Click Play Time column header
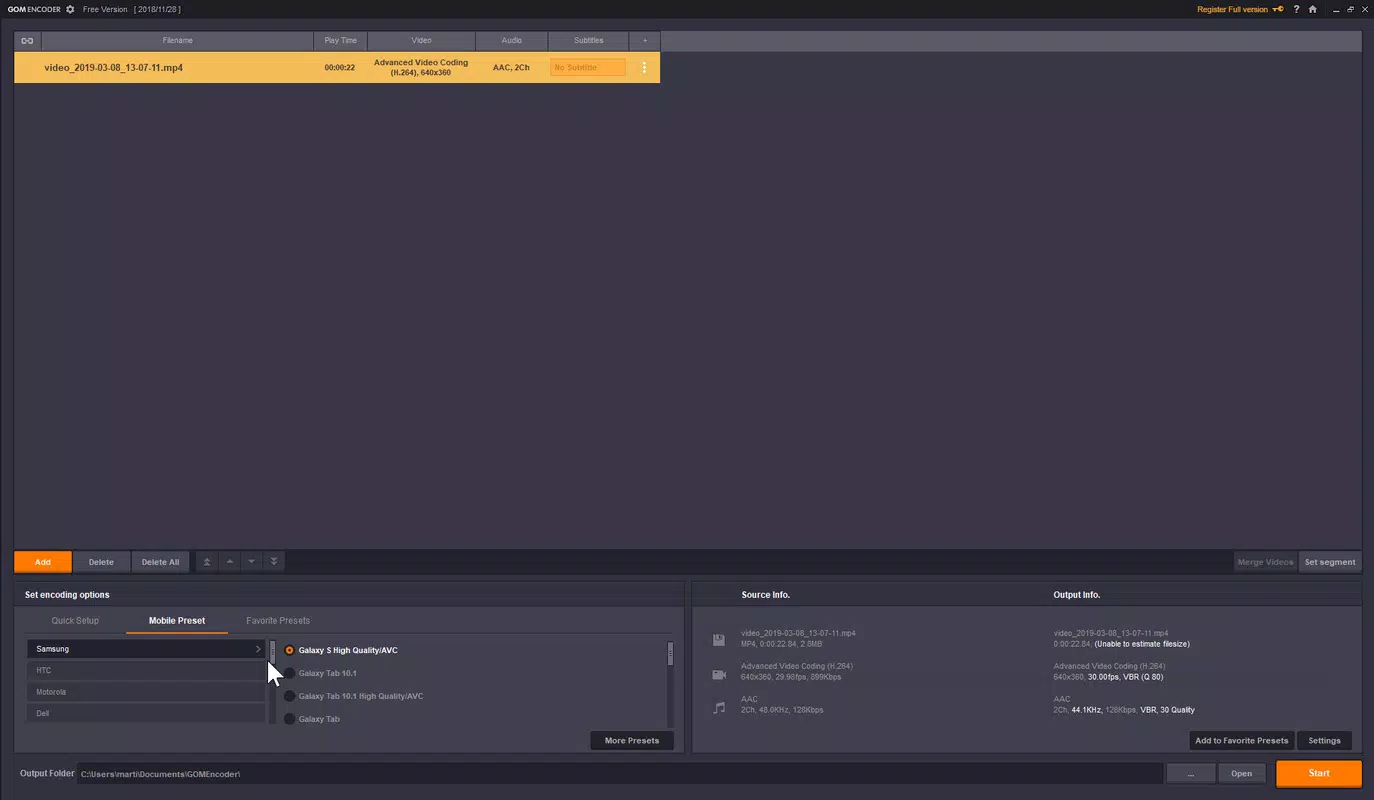 341,41
